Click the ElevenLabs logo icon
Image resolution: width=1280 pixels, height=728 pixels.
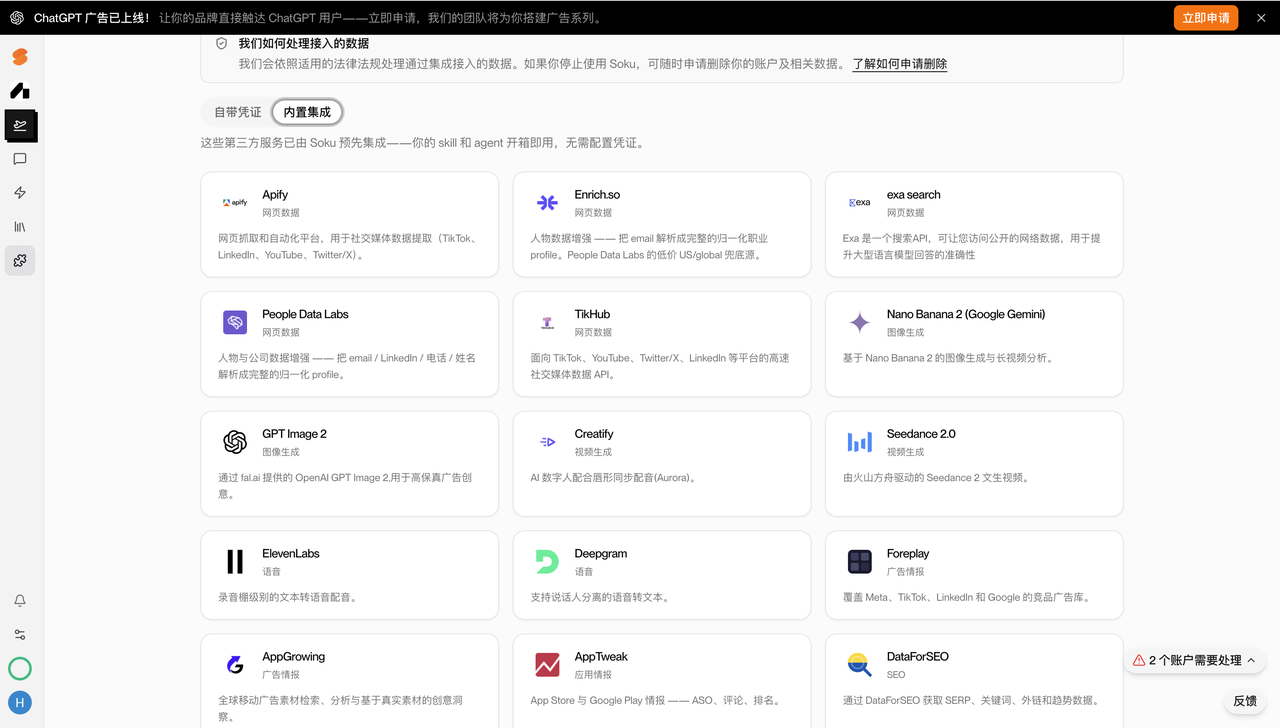[x=235, y=561]
